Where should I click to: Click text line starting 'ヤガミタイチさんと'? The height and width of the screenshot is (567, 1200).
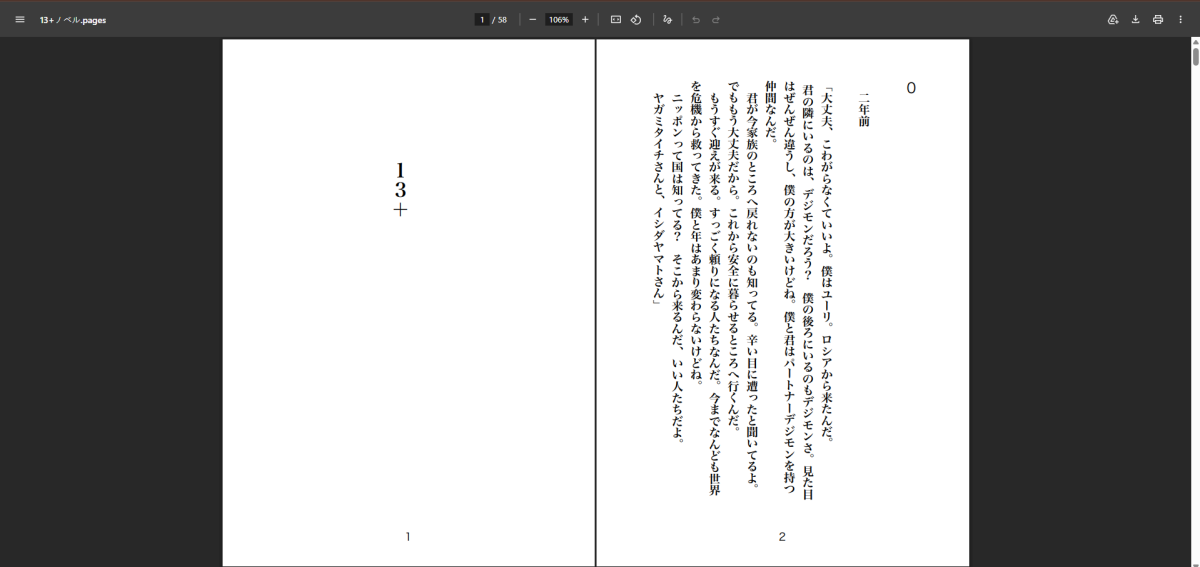click(658, 197)
